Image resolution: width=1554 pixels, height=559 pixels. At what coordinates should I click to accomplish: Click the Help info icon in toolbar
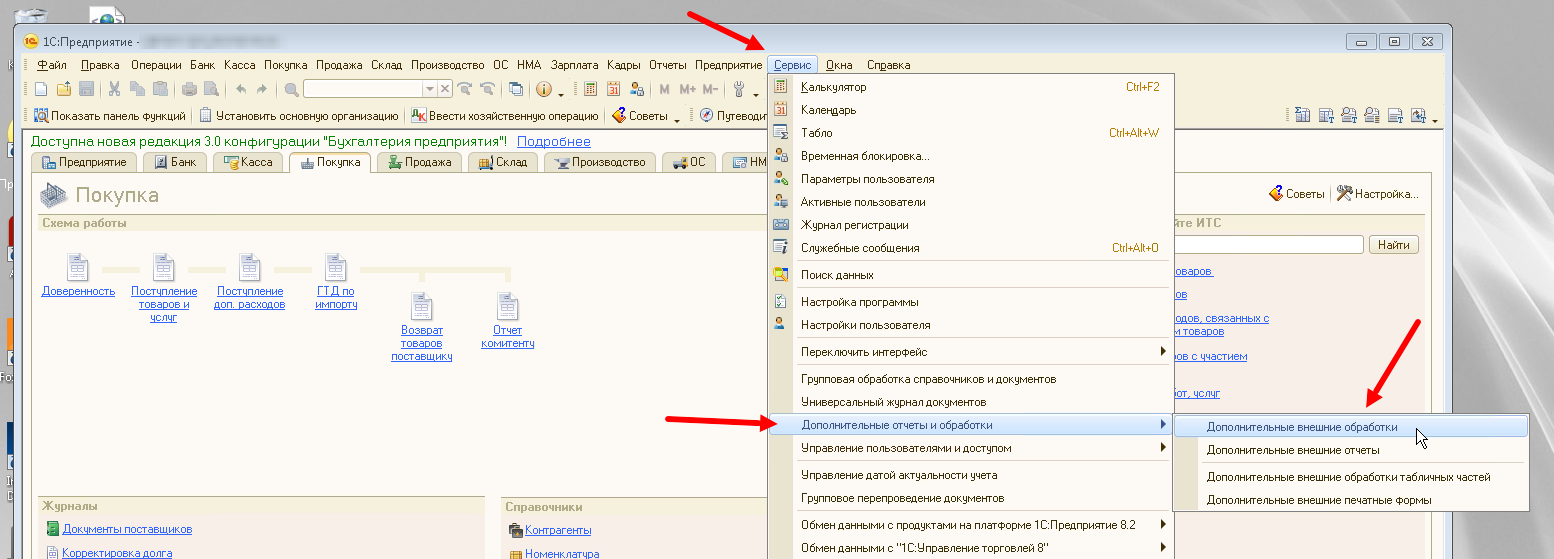click(544, 89)
